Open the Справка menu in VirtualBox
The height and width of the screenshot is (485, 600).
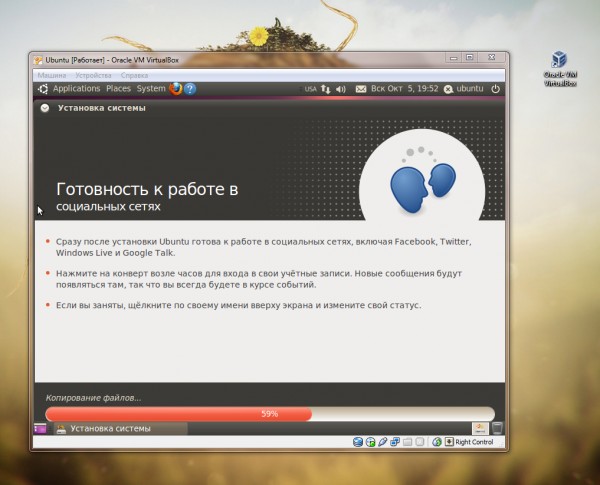coord(134,75)
